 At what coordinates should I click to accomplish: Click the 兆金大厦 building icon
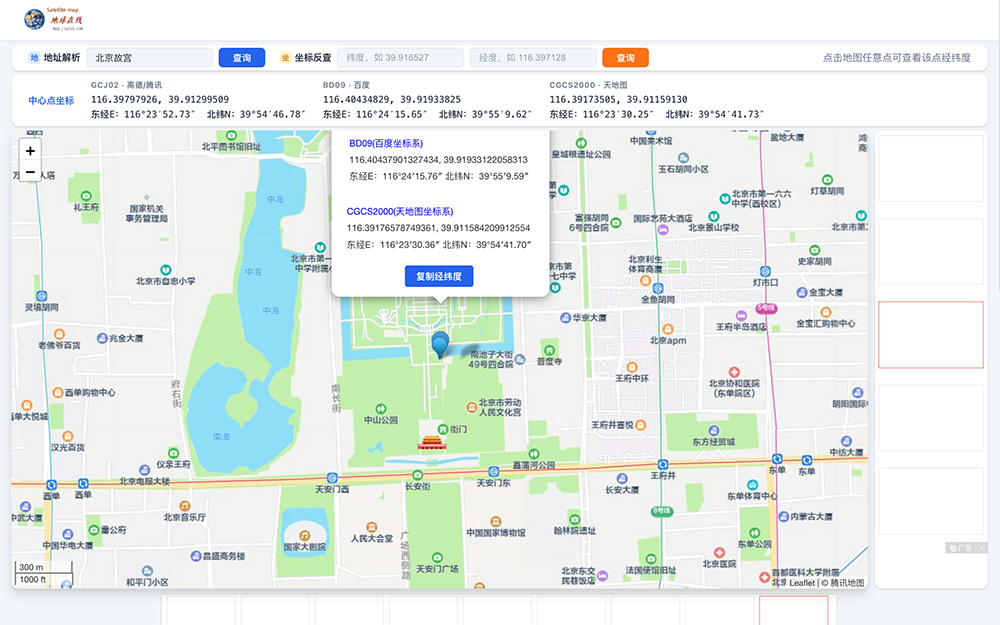tap(101, 338)
